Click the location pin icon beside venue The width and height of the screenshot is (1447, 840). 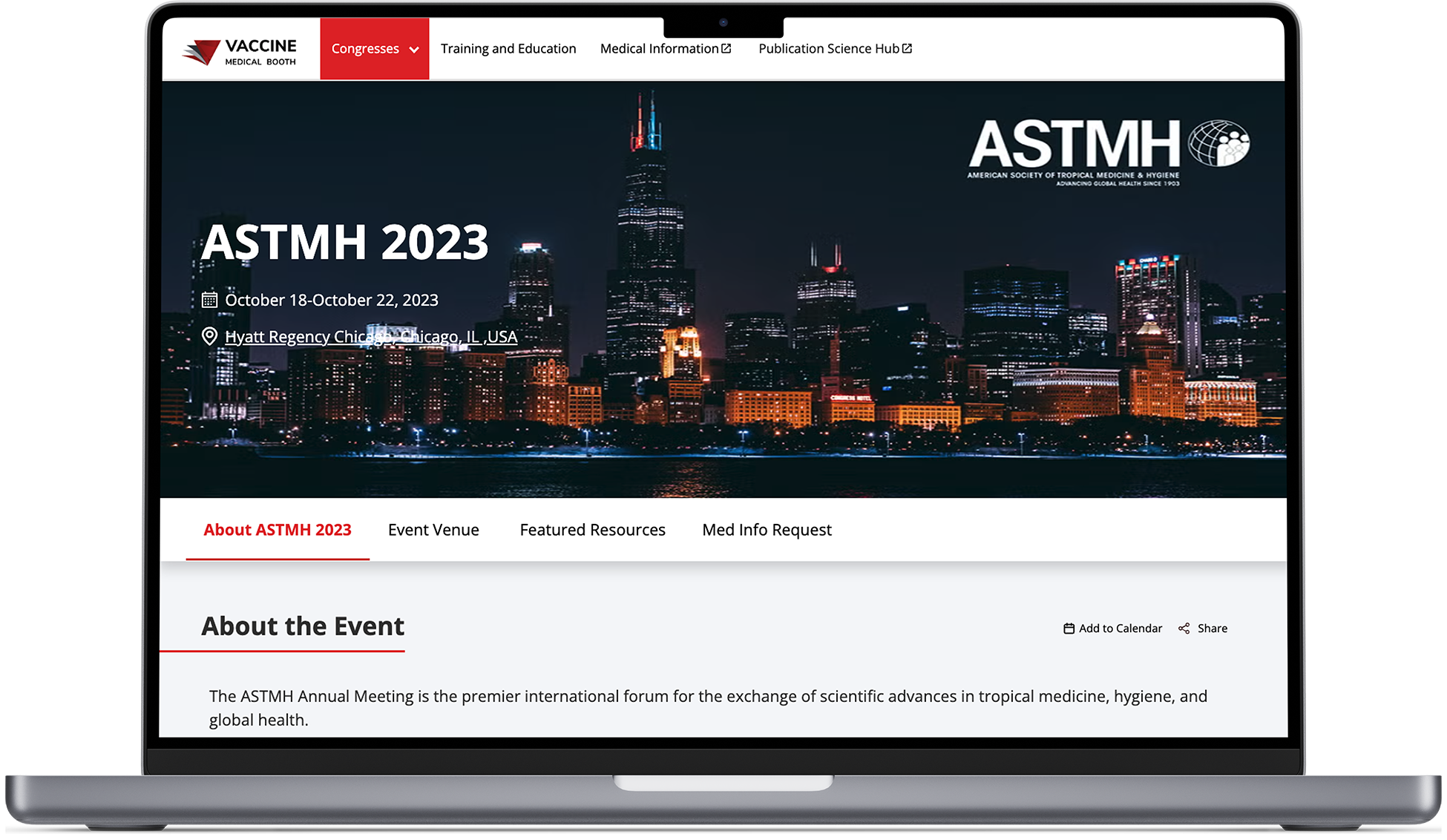pyautogui.click(x=209, y=336)
